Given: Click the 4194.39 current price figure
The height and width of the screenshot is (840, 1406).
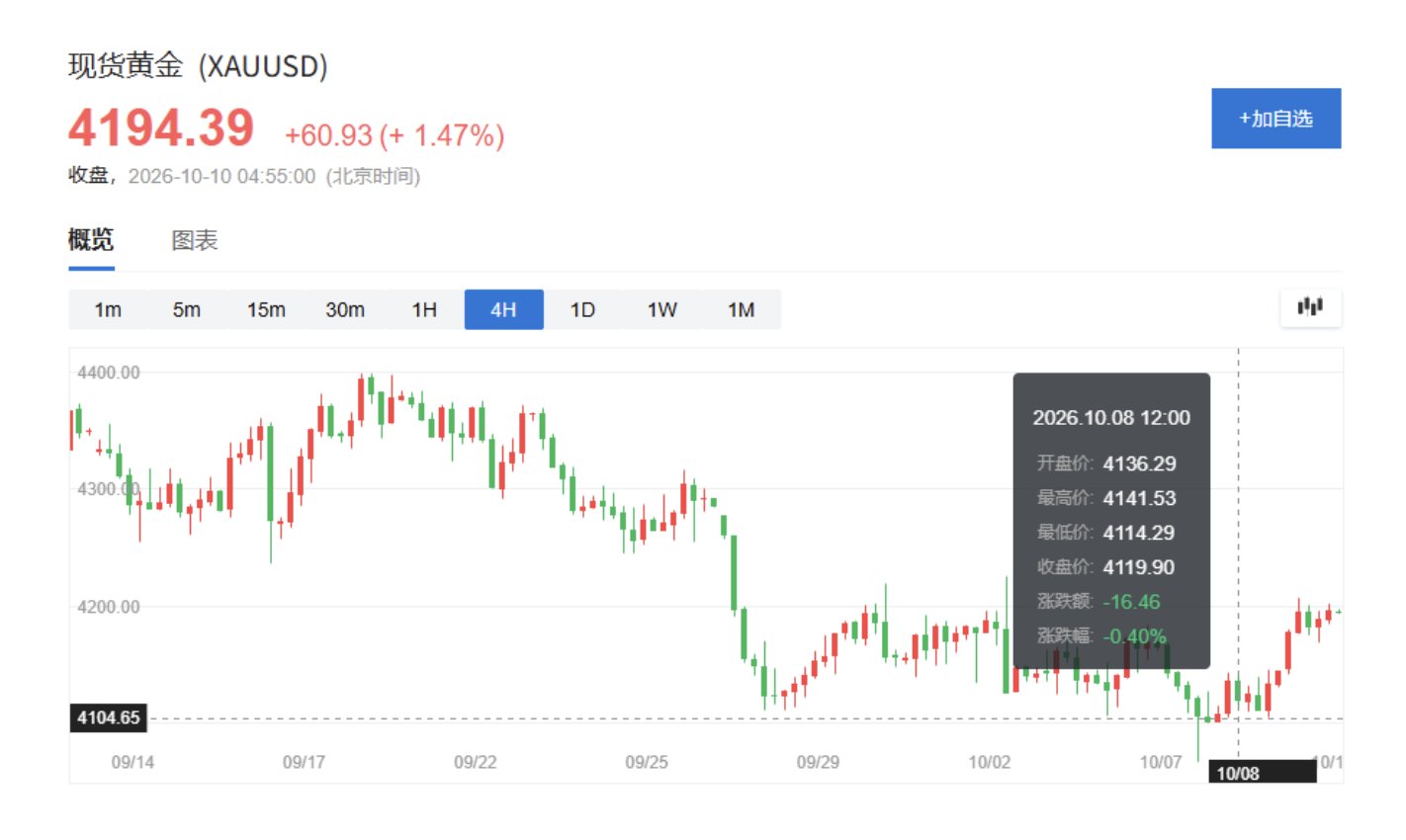Looking at the screenshot, I should 161,128.
